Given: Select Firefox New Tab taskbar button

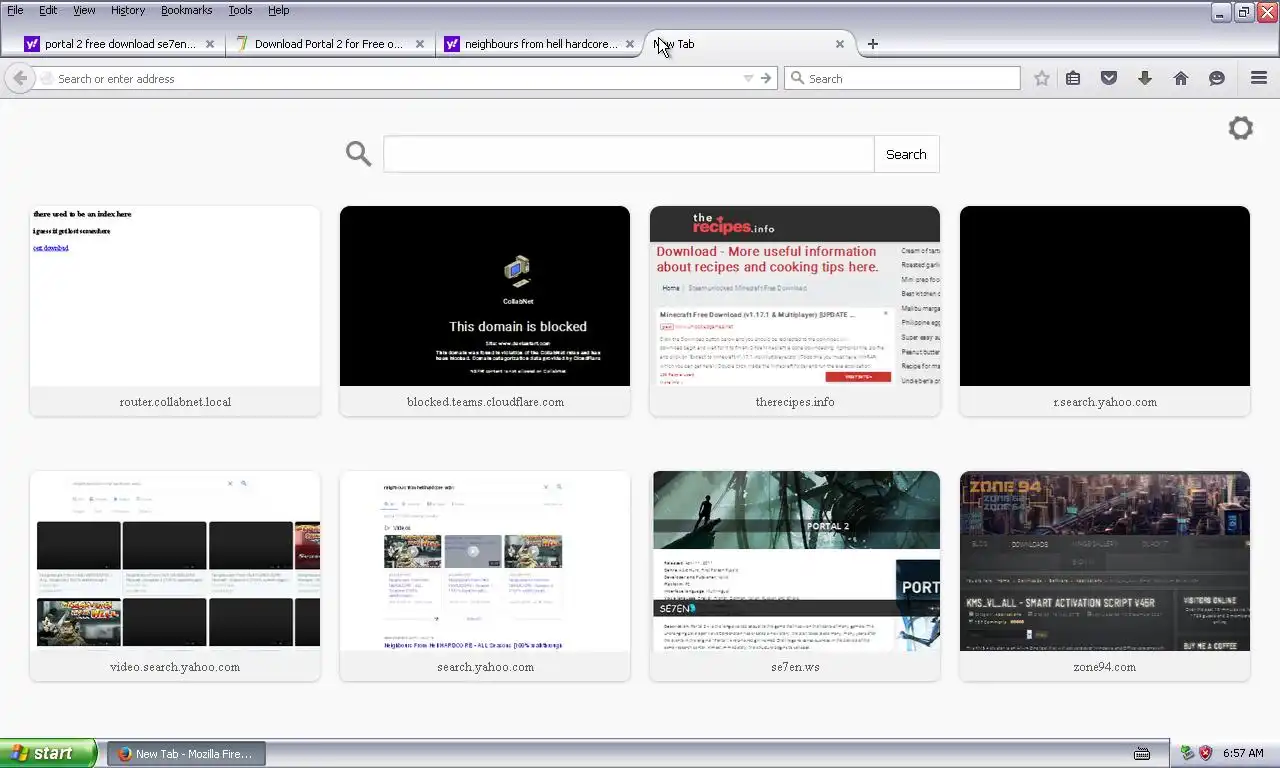Looking at the screenshot, I should pyautogui.click(x=186, y=754).
